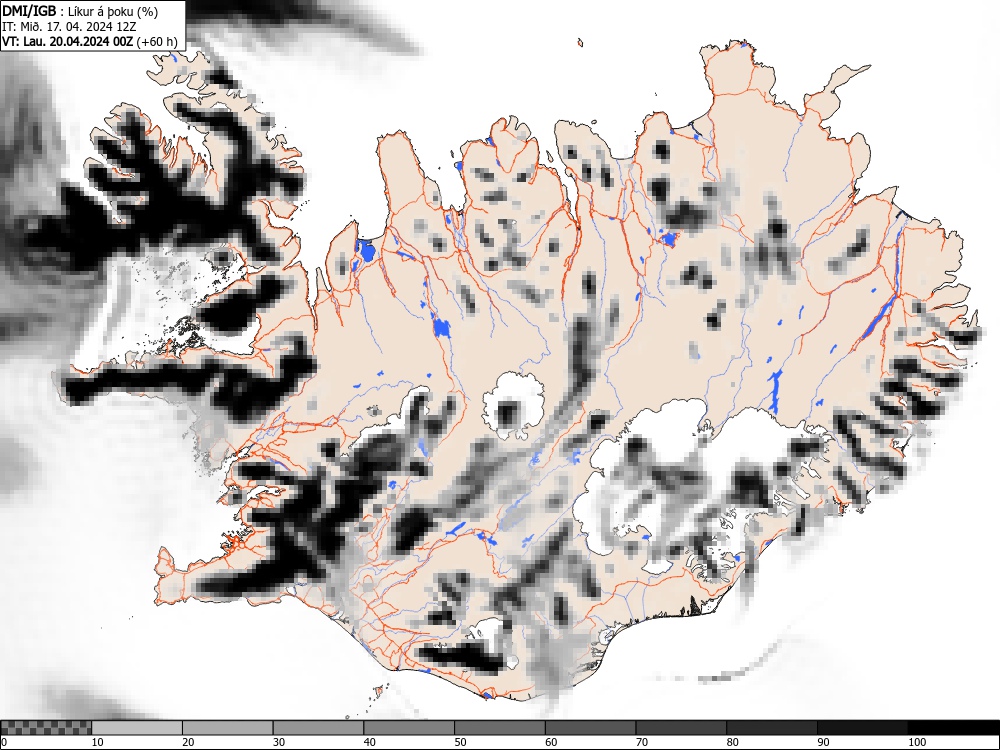
Task: Select the 60–70% legend gray segment
Action: (x=590, y=728)
